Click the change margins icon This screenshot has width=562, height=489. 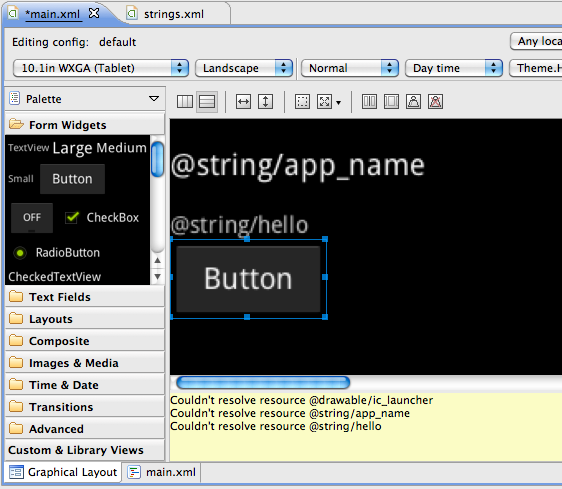click(302, 102)
